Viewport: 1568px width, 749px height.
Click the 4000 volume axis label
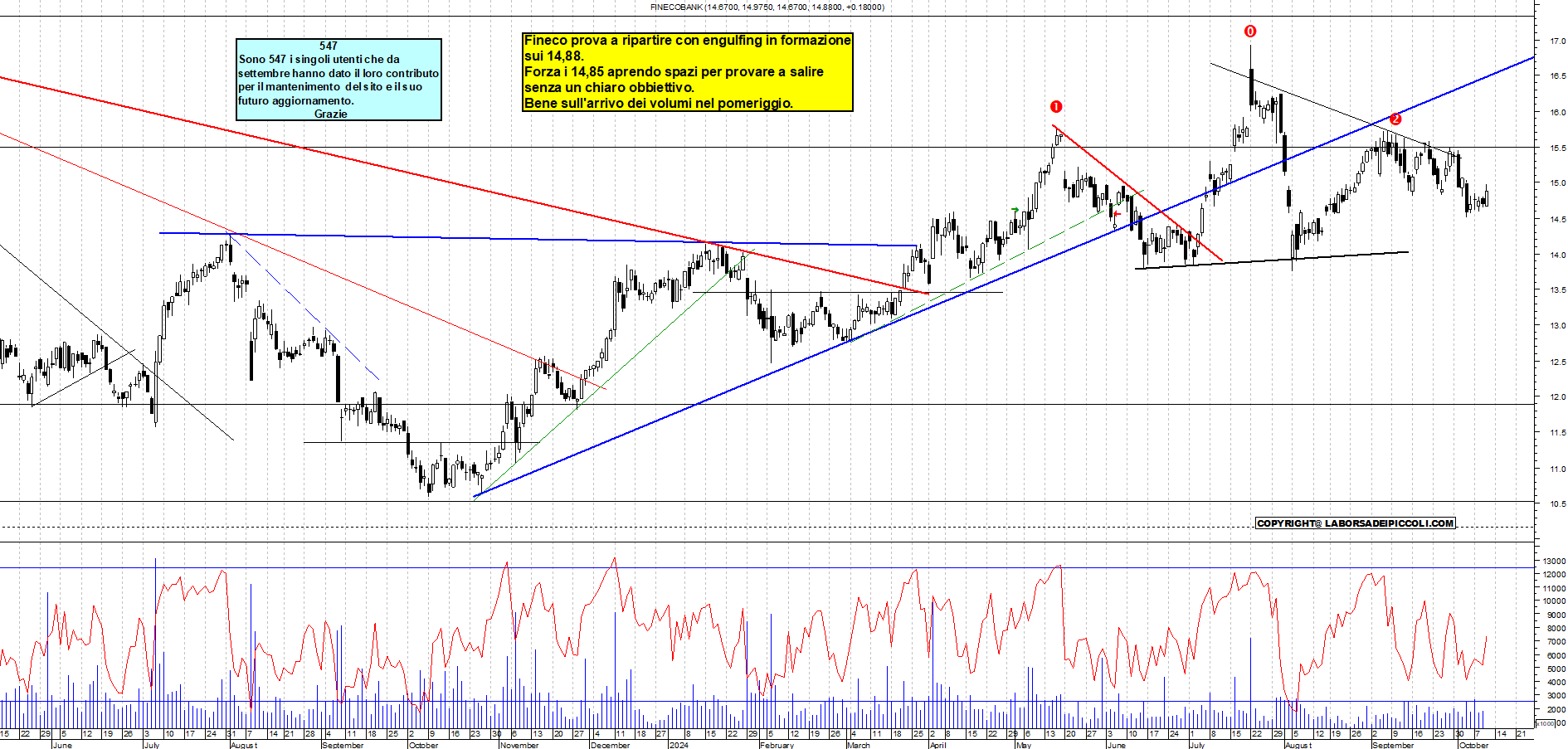(1556, 683)
